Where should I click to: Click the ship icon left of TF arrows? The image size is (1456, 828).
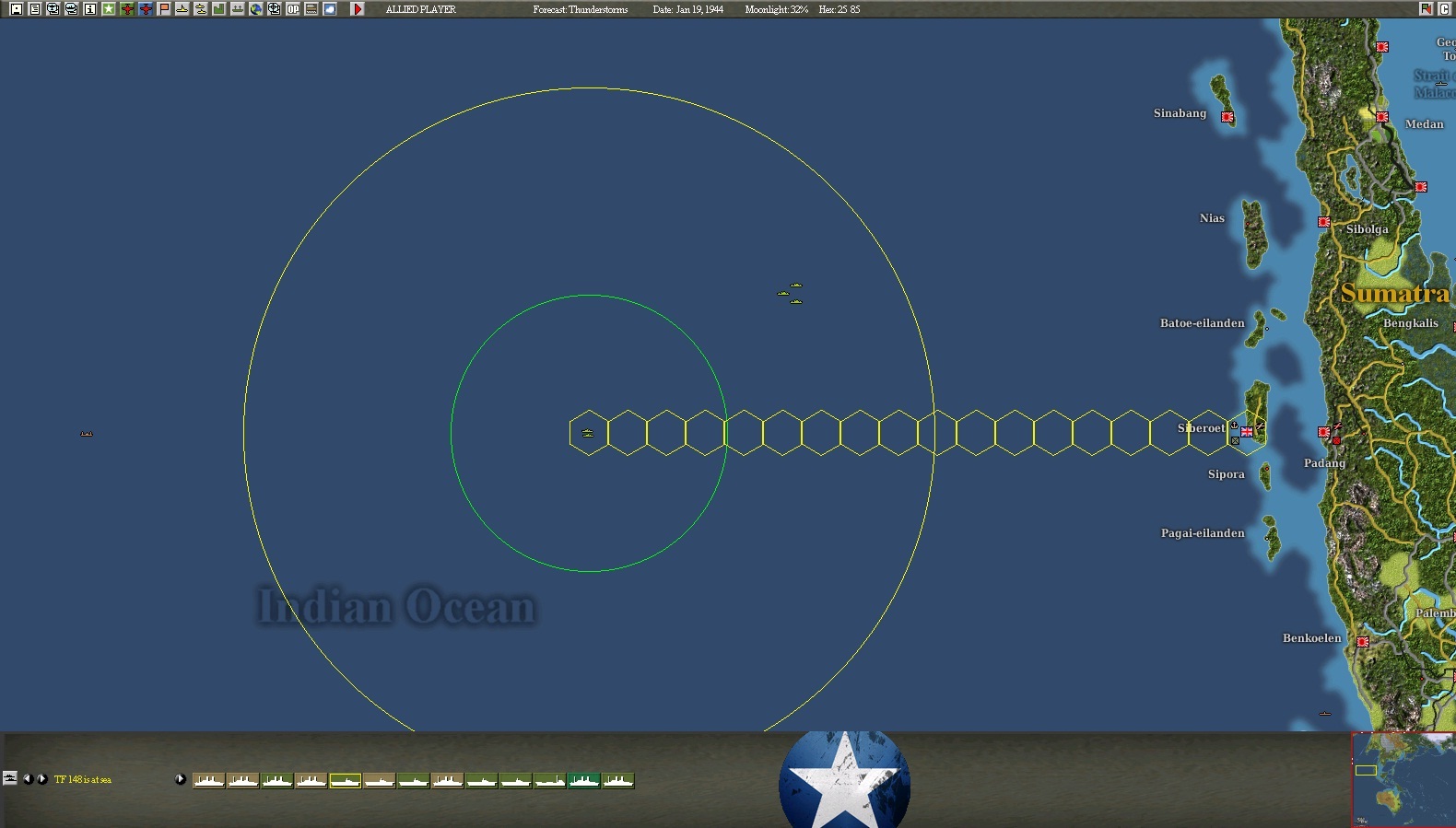coord(10,778)
